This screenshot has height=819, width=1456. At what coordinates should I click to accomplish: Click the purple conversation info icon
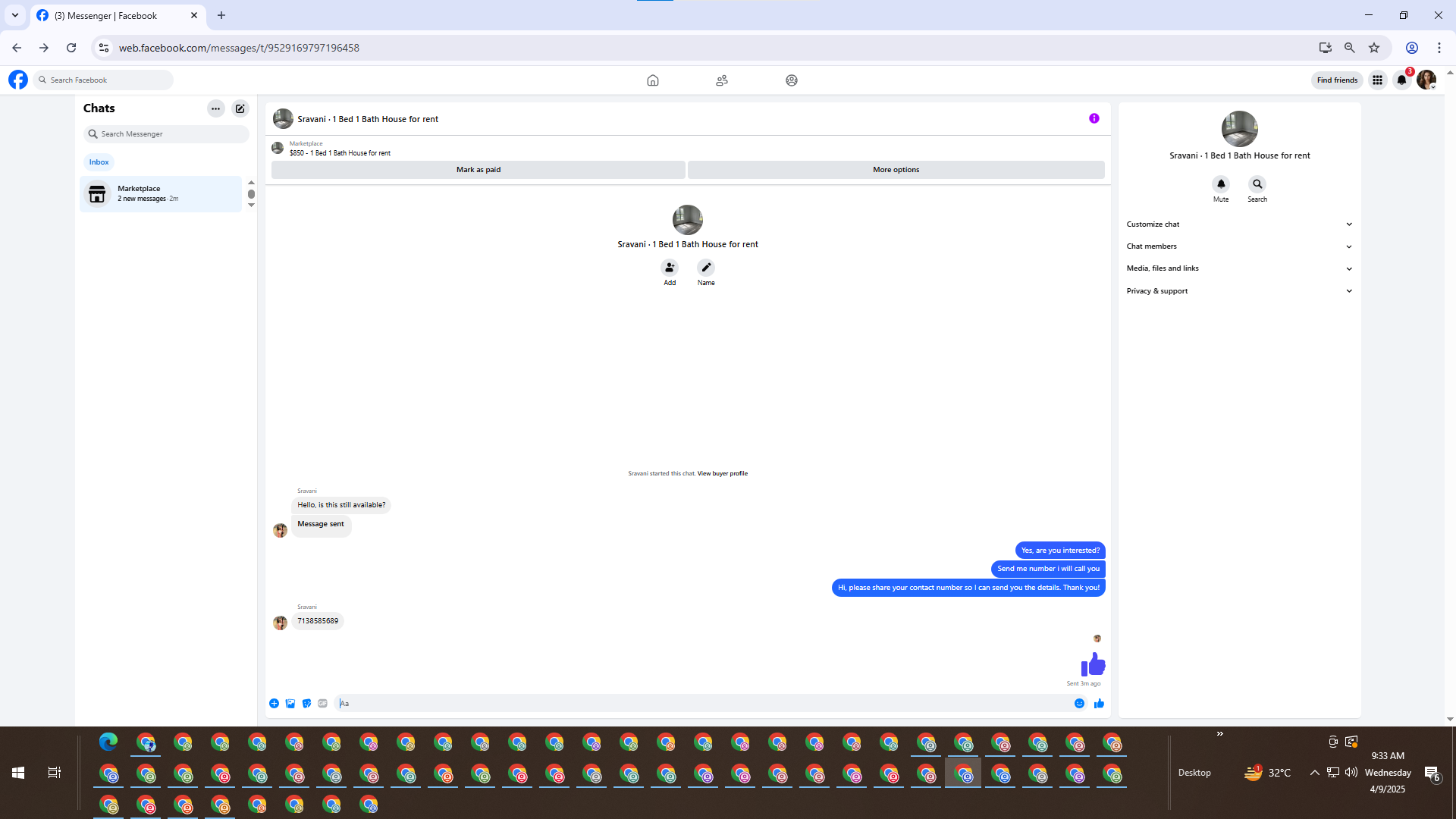pos(1094,118)
